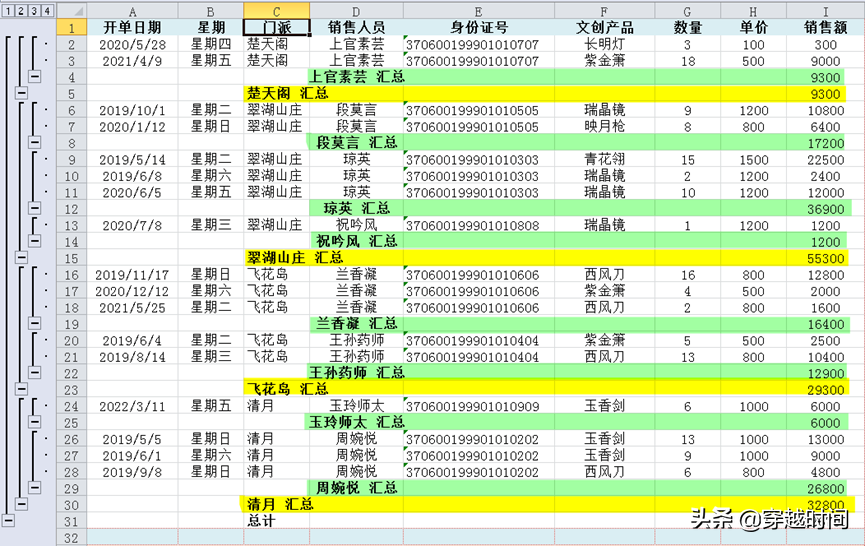
Task: Click the 单价 header cell
Action: [753, 27]
